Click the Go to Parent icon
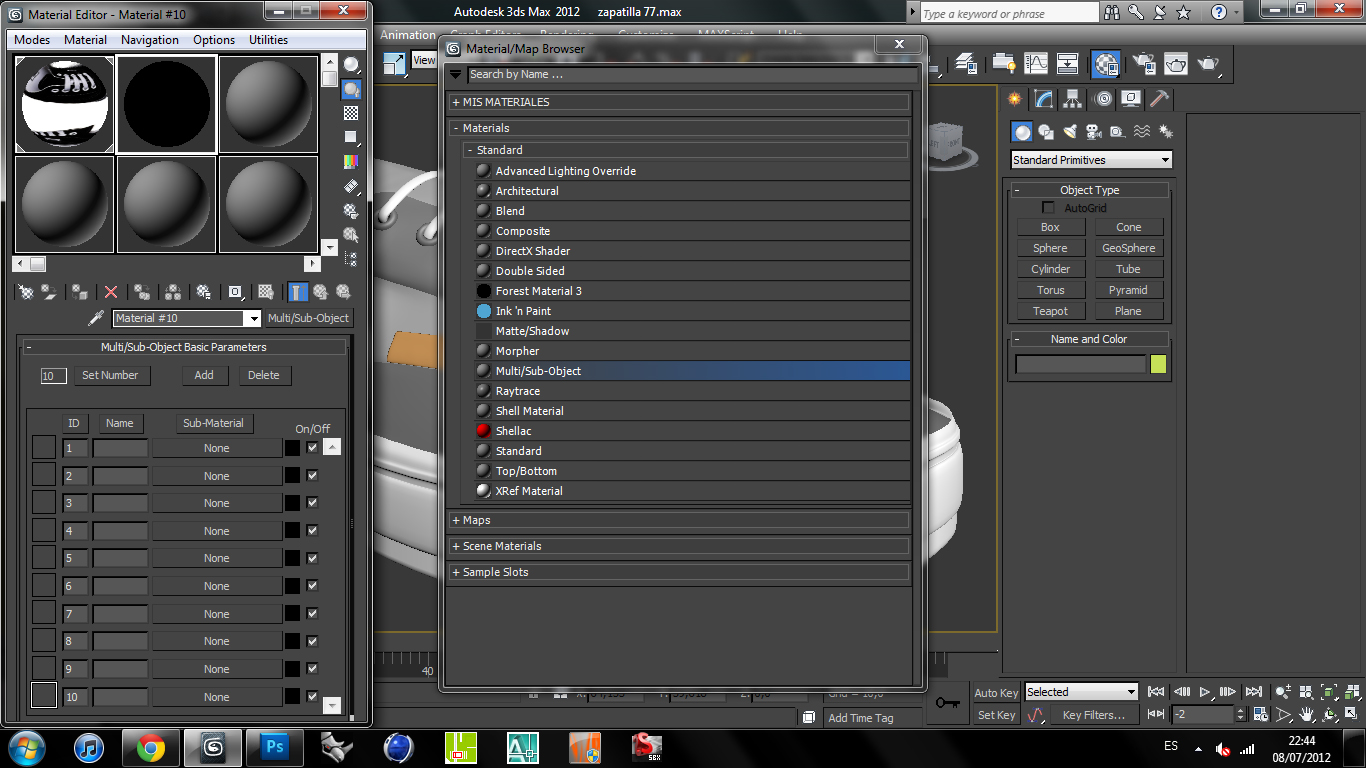1366x768 pixels. 320,292
